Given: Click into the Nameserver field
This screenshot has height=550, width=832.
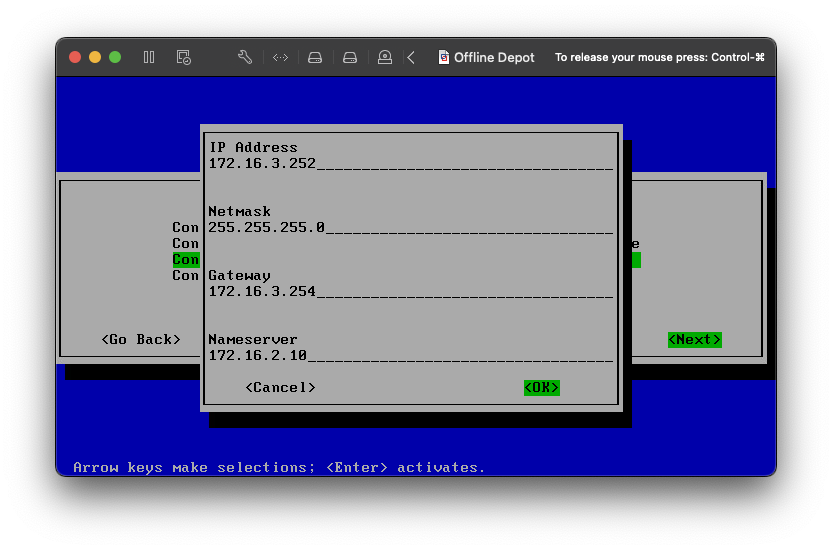Looking at the screenshot, I should [x=410, y=356].
